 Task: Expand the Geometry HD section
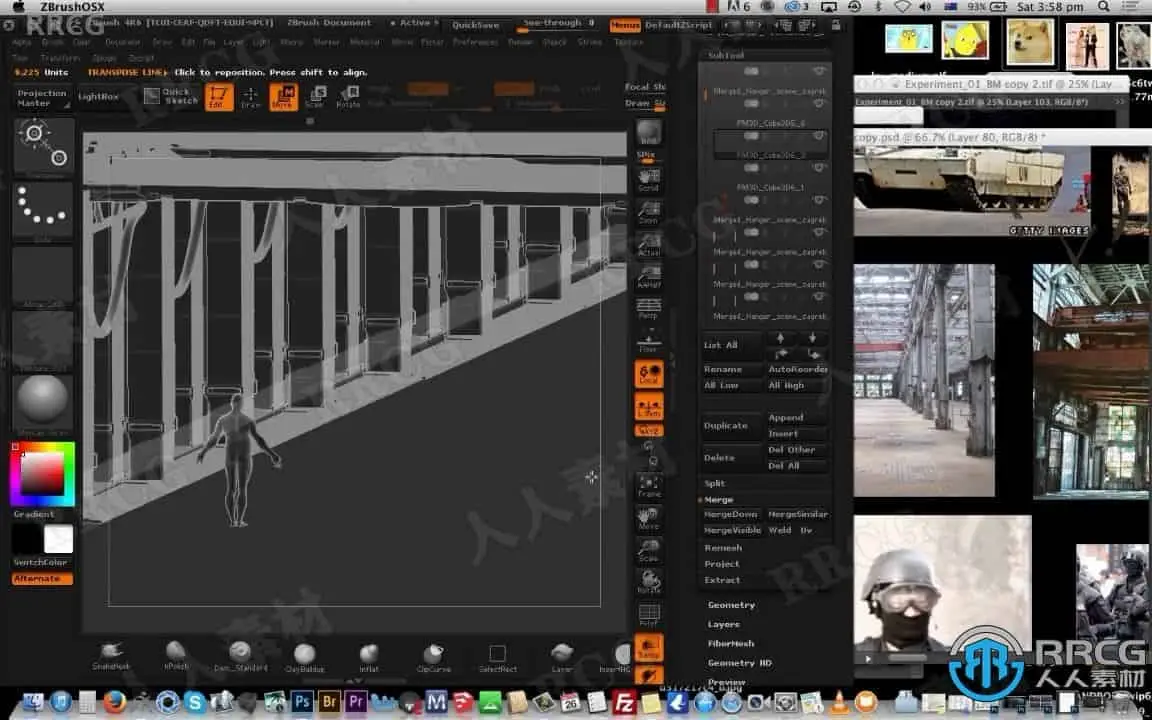pyautogui.click(x=740, y=663)
